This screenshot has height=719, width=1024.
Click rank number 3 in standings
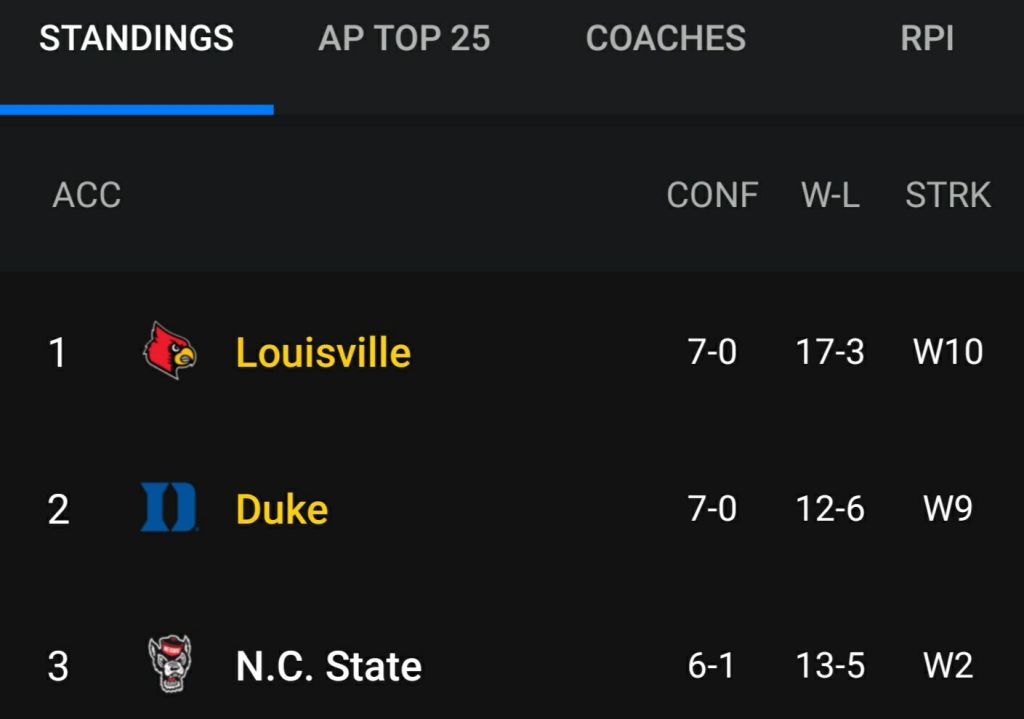click(x=58, y=666)
